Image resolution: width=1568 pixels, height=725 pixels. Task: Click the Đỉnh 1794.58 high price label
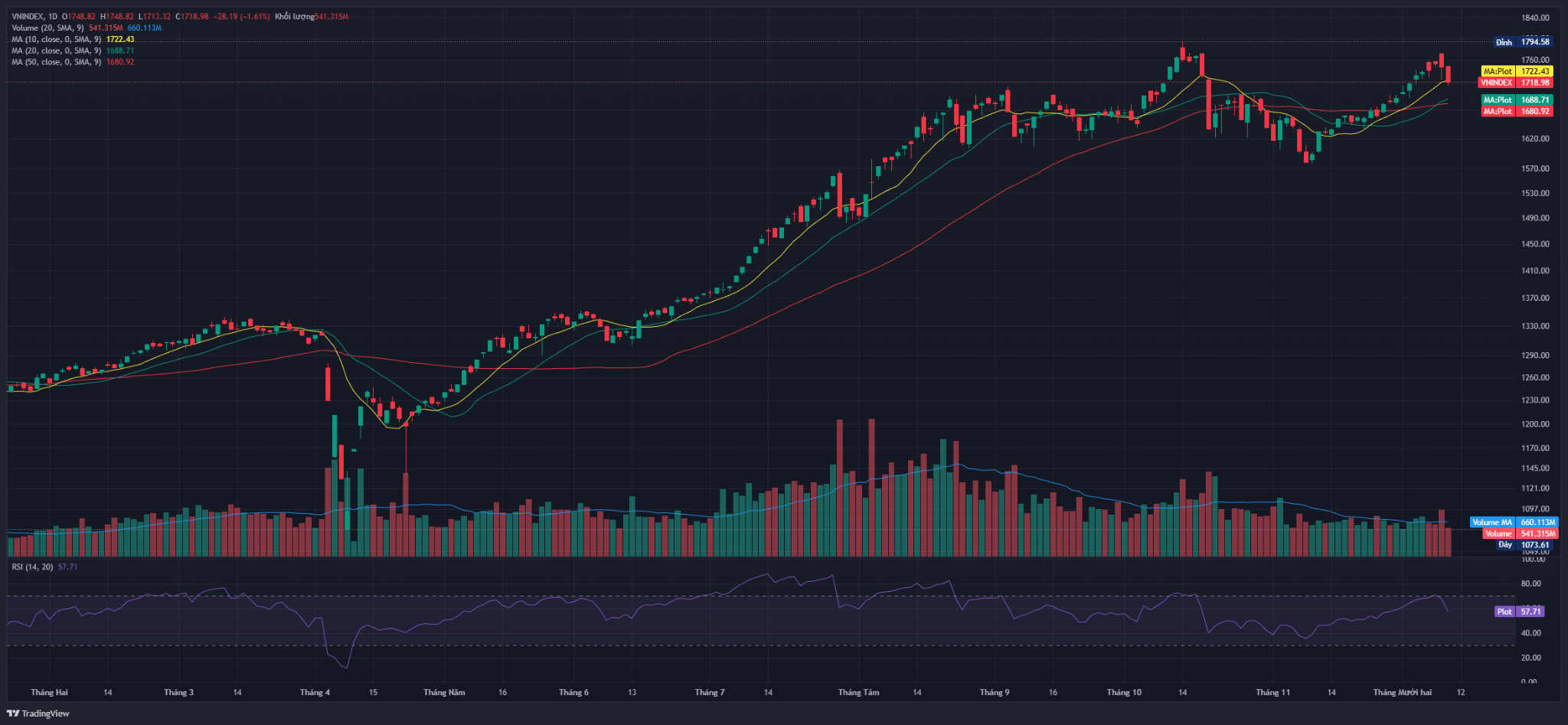tap(1522, 42)
